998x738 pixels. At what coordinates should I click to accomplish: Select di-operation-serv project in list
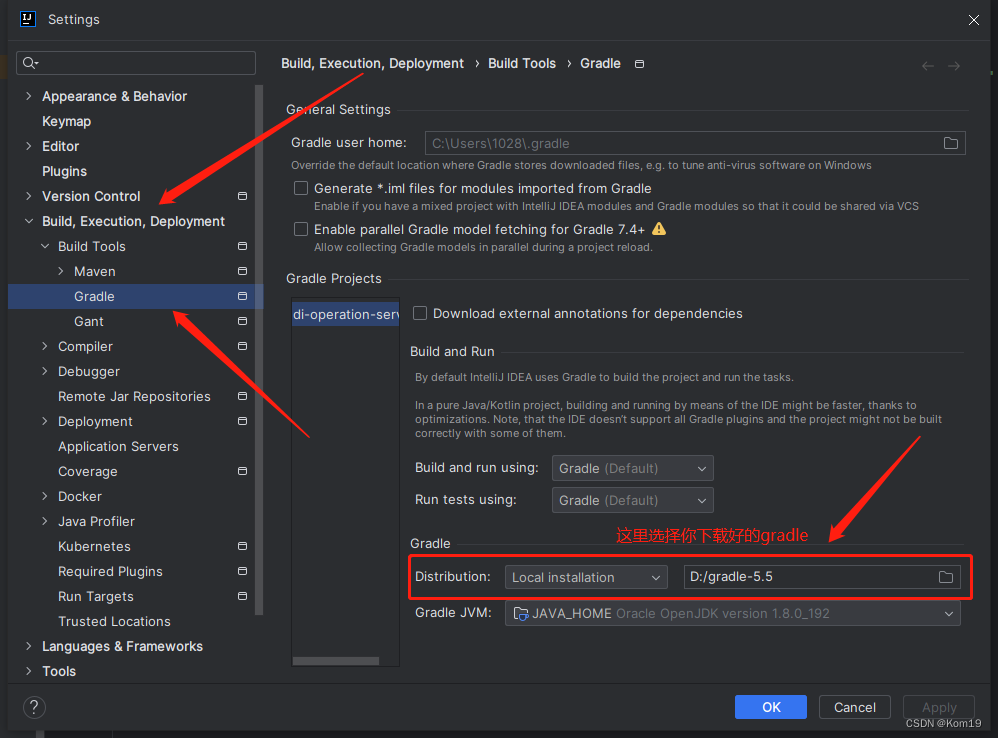tap(346, 314)
